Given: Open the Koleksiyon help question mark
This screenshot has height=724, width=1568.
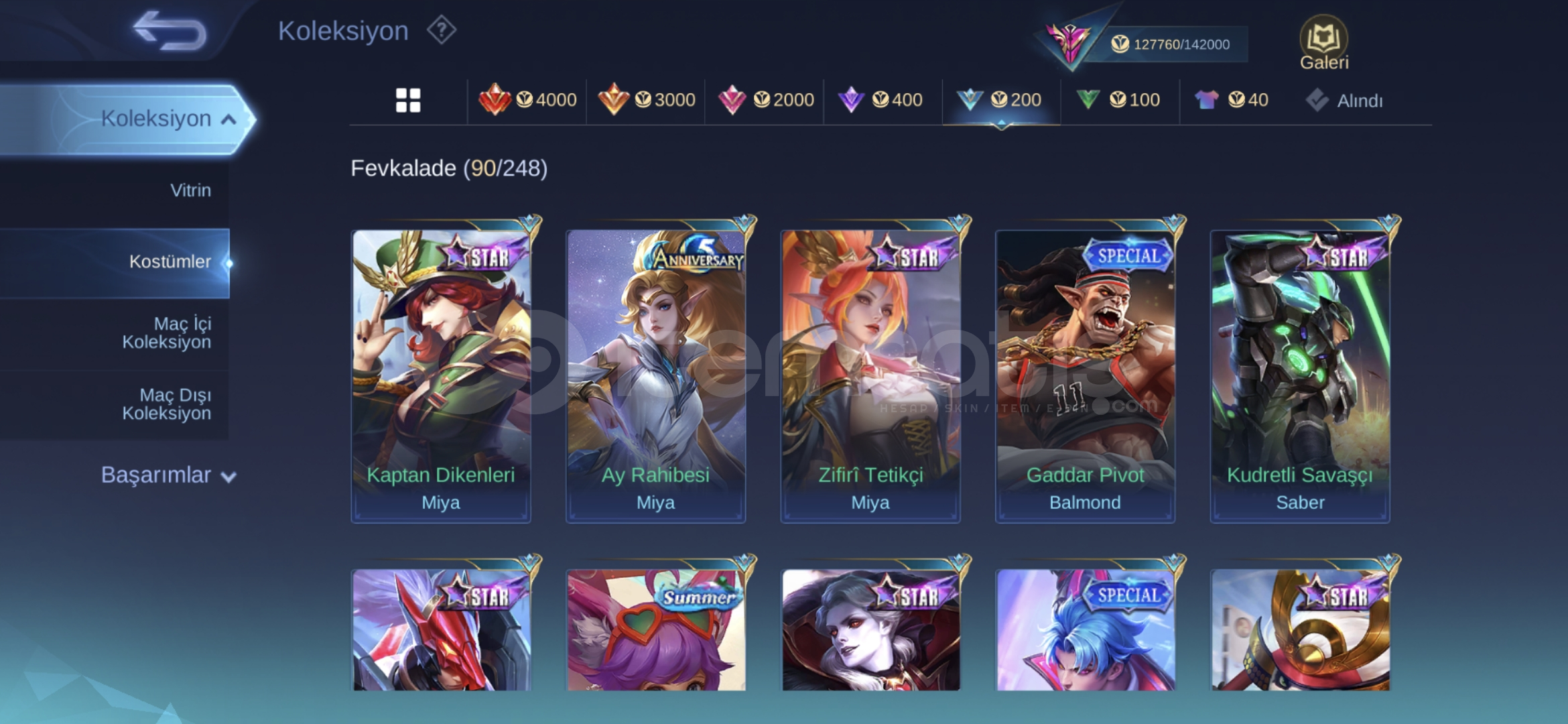Looking at the screenshot, I should (442, 31).
